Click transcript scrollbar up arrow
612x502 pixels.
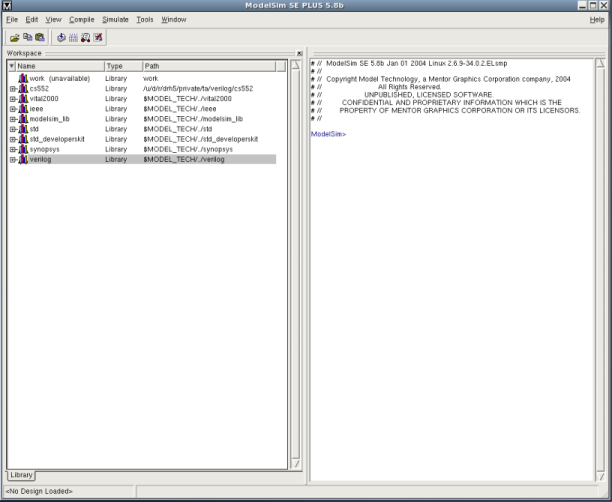coord(600,63)
